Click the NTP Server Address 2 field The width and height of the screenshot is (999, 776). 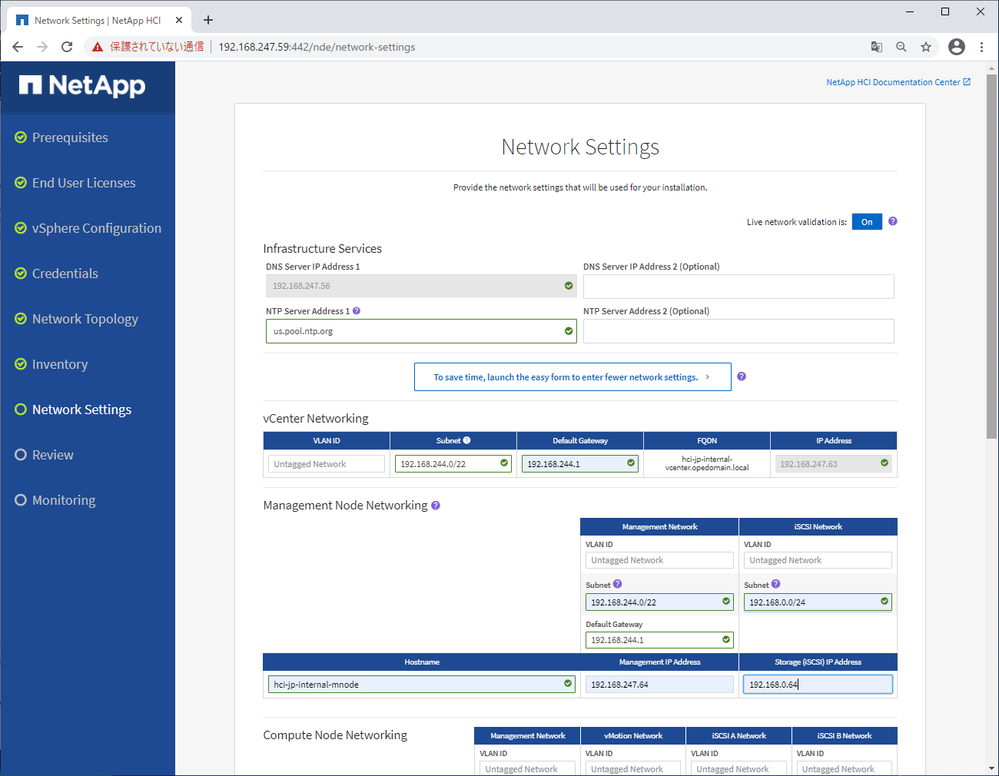(x=738, y=331)
